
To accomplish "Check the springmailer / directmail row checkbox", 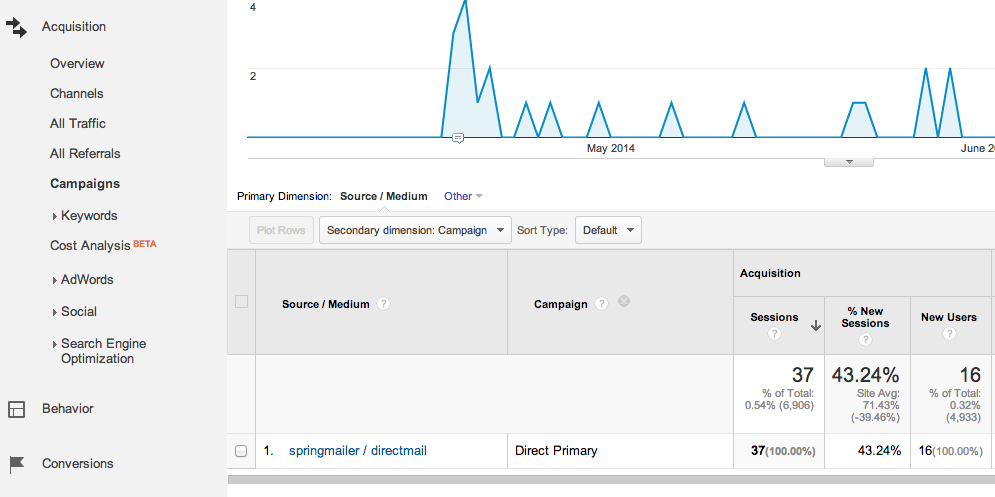I will (x=241, y=451).
